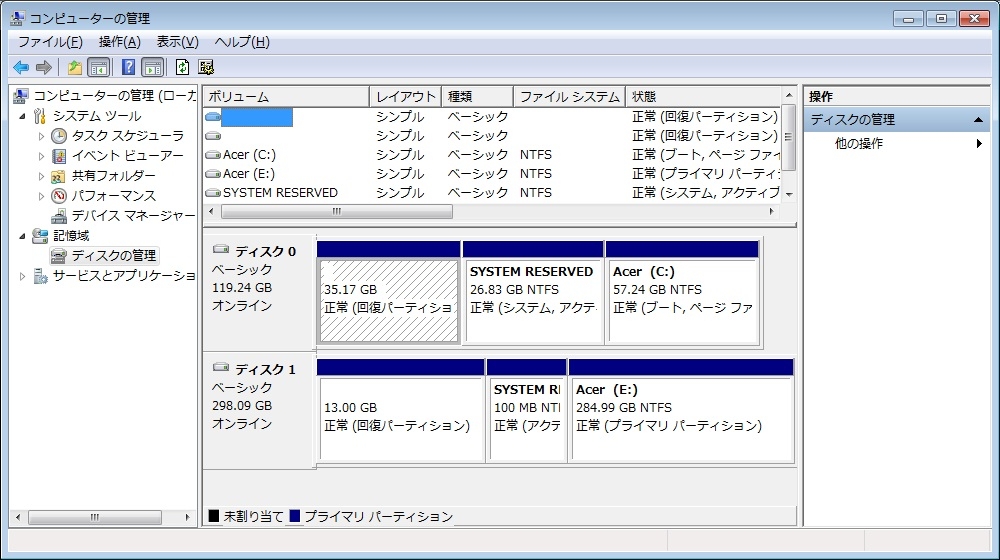
Task: Click the ファイル システム column header
Action: click(570, 97)
